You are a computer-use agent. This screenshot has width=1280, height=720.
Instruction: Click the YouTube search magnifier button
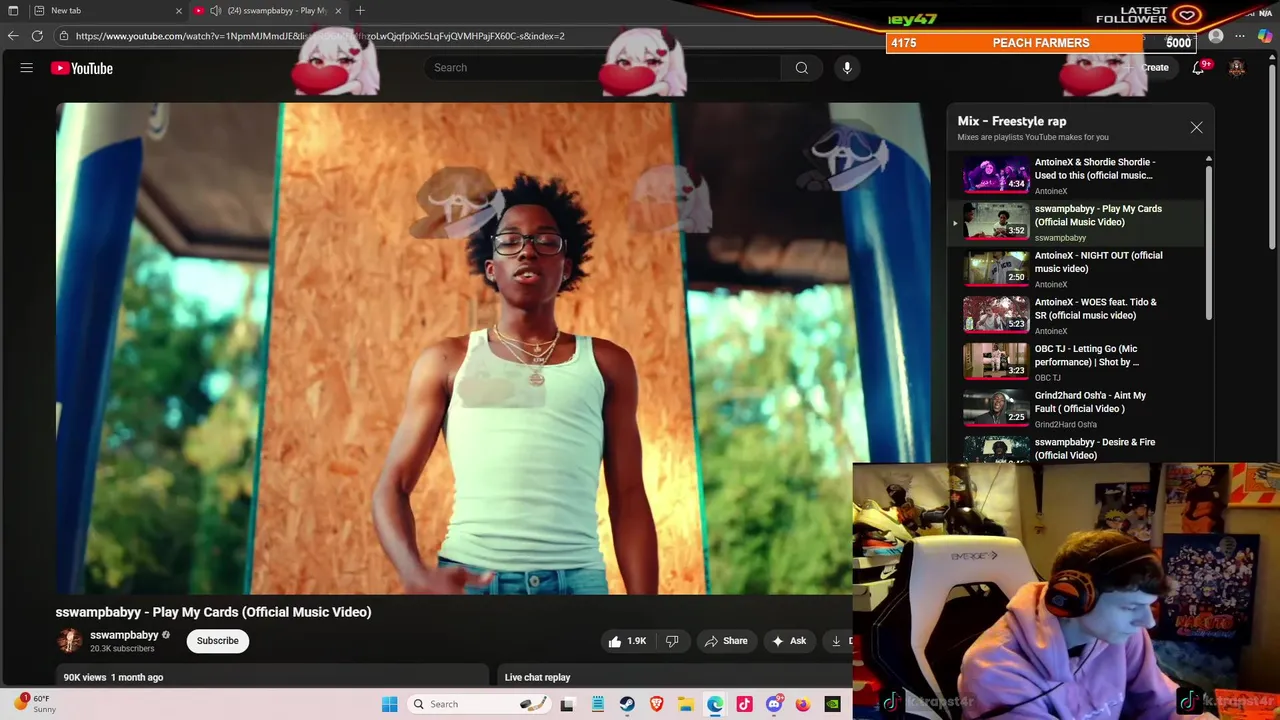(x=801, y=68)
